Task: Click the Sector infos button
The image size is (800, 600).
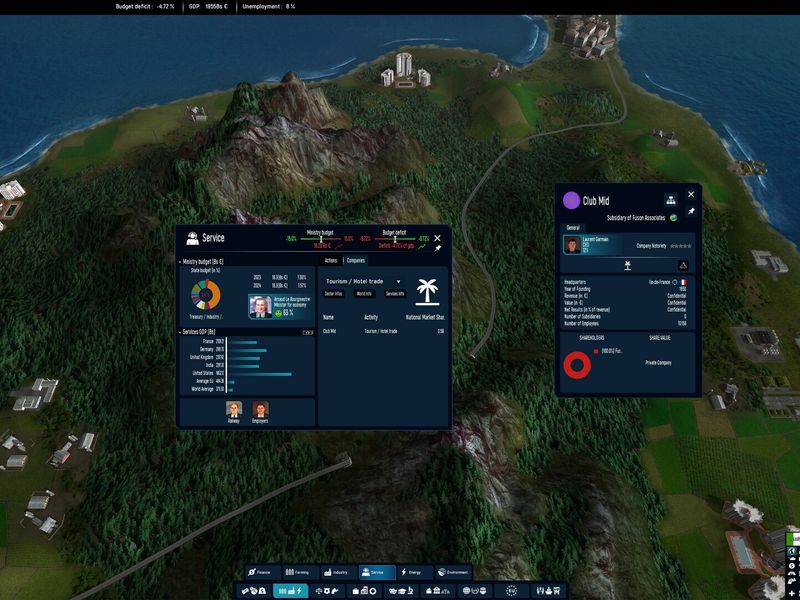Action: (334, 294)
